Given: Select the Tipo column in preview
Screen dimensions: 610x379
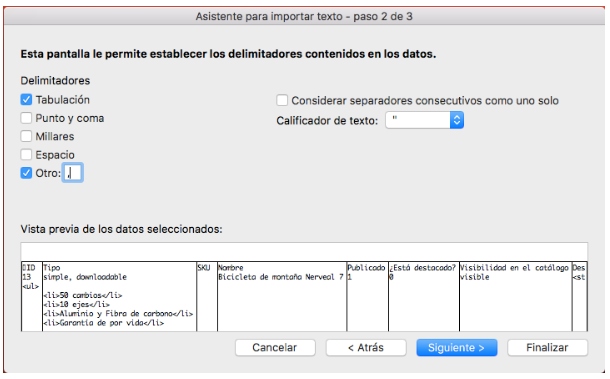Looking at the screenshot, I should [x=52, y=268].
